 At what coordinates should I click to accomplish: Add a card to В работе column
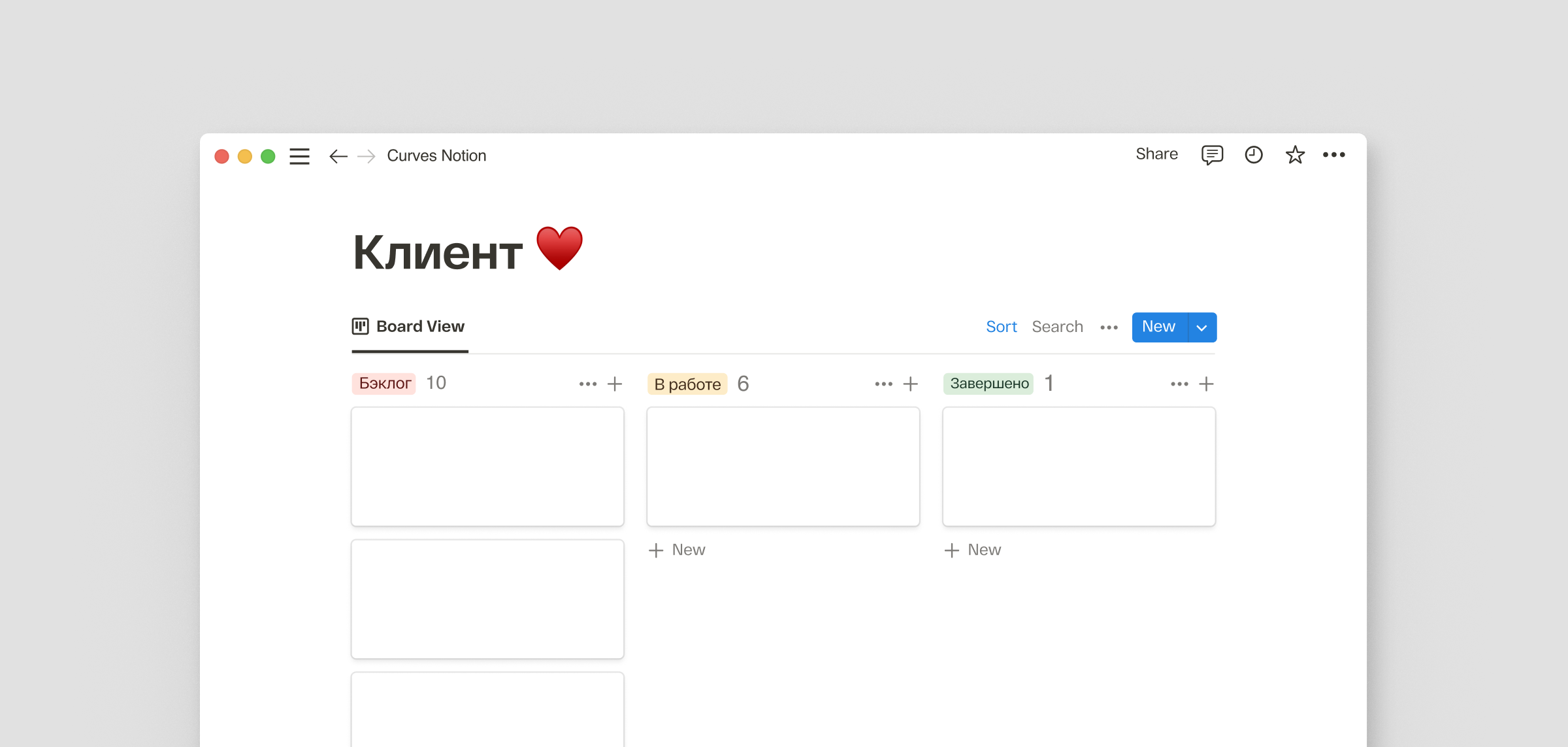tap(910, 384)
